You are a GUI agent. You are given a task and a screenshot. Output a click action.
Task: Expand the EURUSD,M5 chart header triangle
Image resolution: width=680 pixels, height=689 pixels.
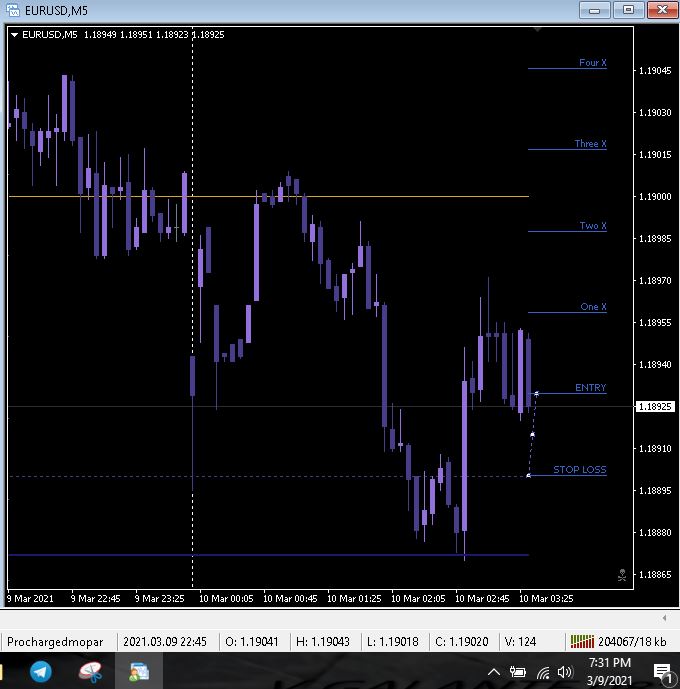tap(14, 35)
